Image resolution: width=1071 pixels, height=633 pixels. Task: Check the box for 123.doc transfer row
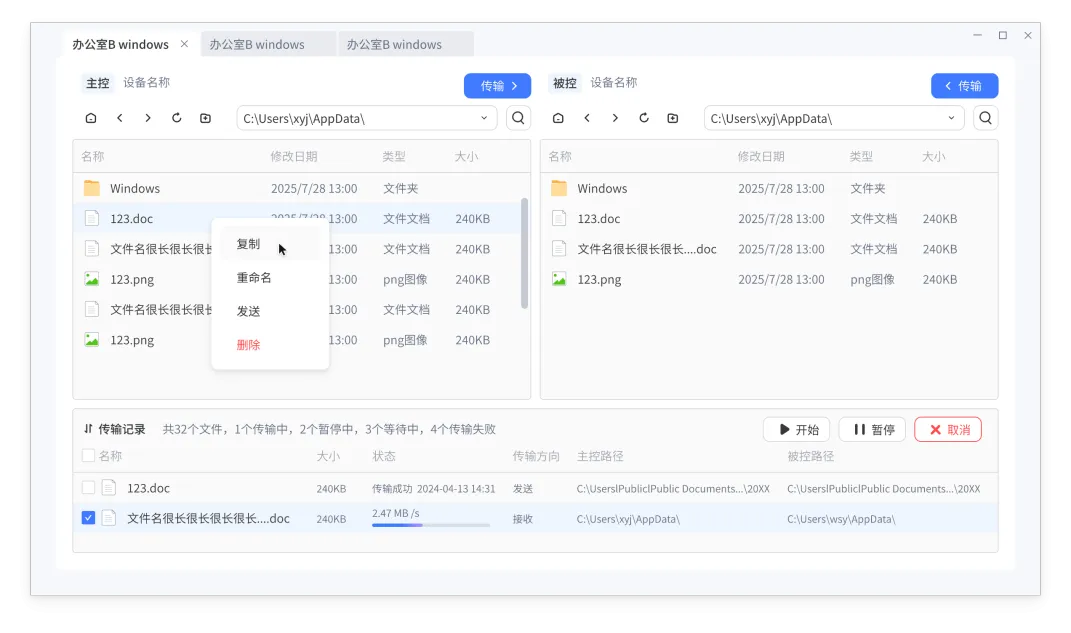point(88,488)
